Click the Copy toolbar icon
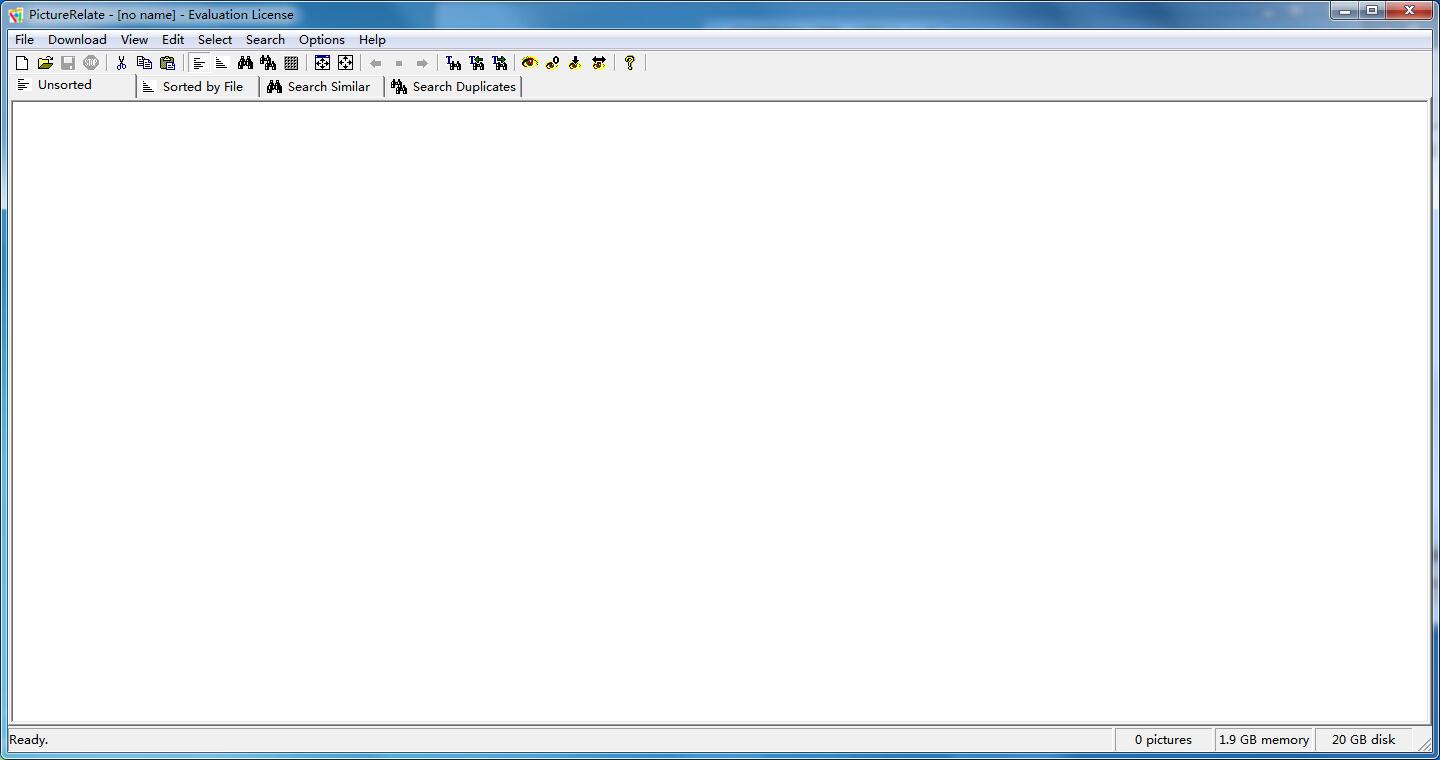1440x760 pixels. (x=144, y=63)
